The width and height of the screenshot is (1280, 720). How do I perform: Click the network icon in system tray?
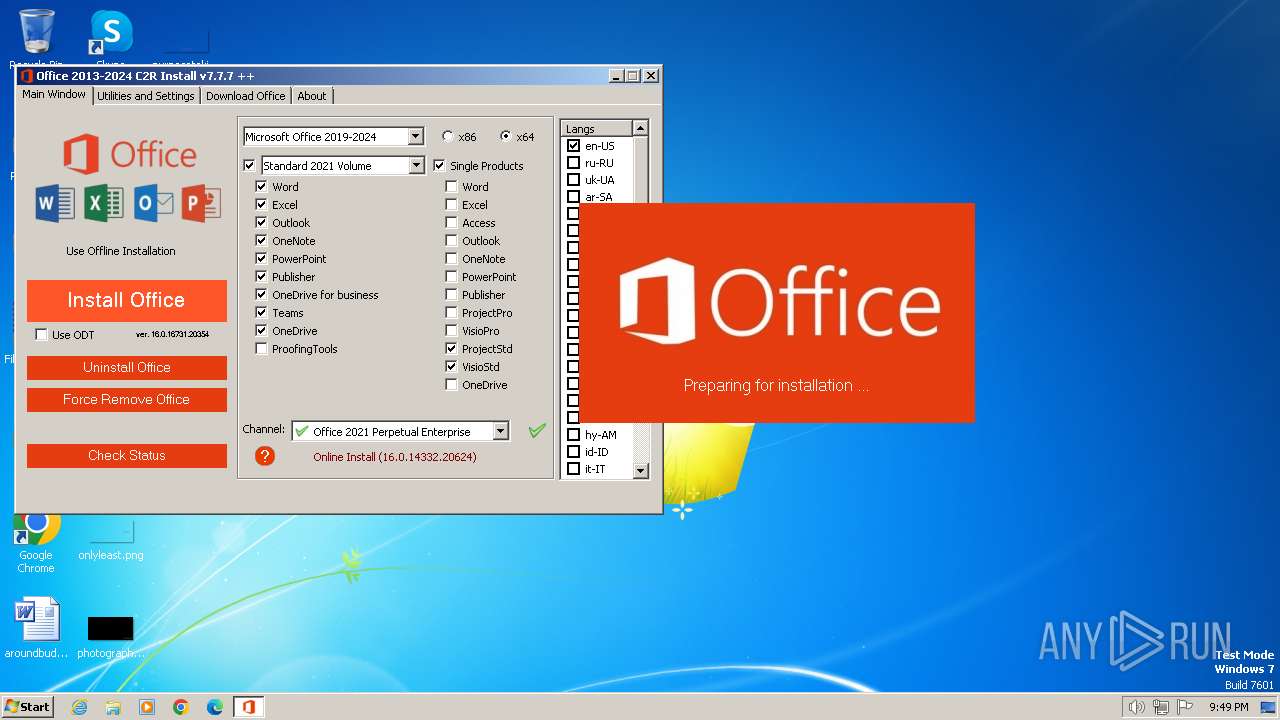click(1161, 707)
